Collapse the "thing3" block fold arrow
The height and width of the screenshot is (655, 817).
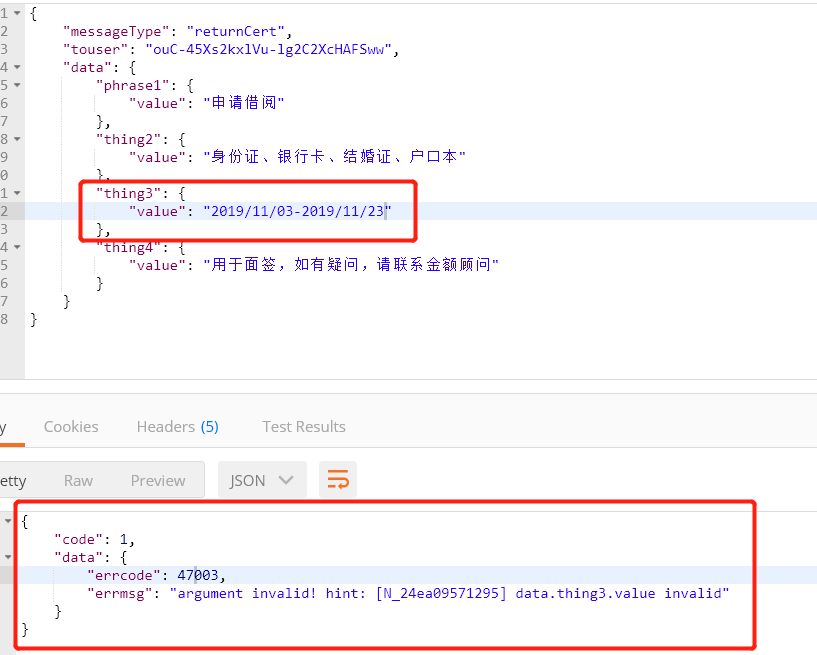pos(17,193)
